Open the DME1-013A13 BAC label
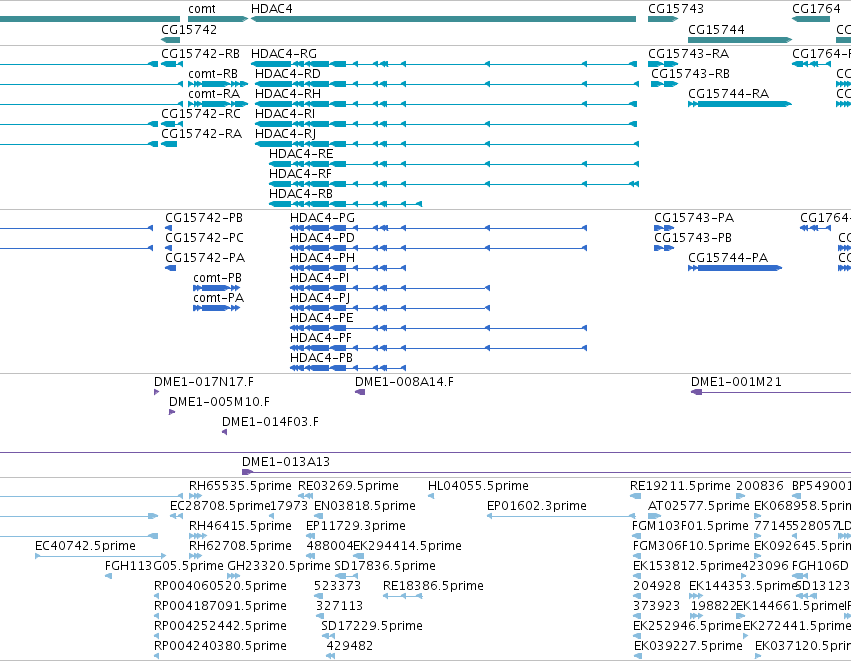The width and height of the screenshot is (851, 661). 286,462
